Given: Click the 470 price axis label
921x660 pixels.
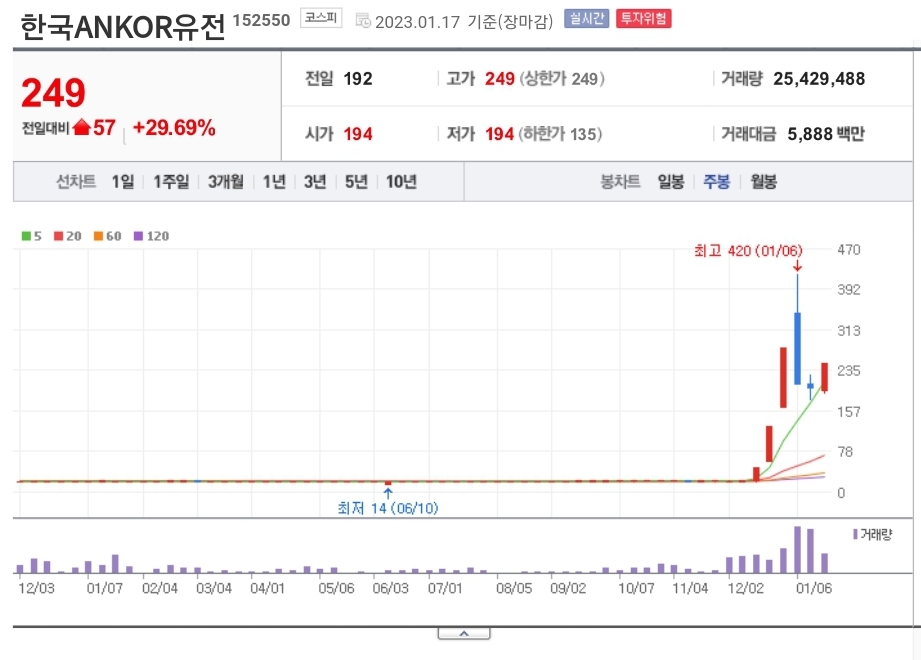Looking at the screenshot, I should tap(849, 250).
